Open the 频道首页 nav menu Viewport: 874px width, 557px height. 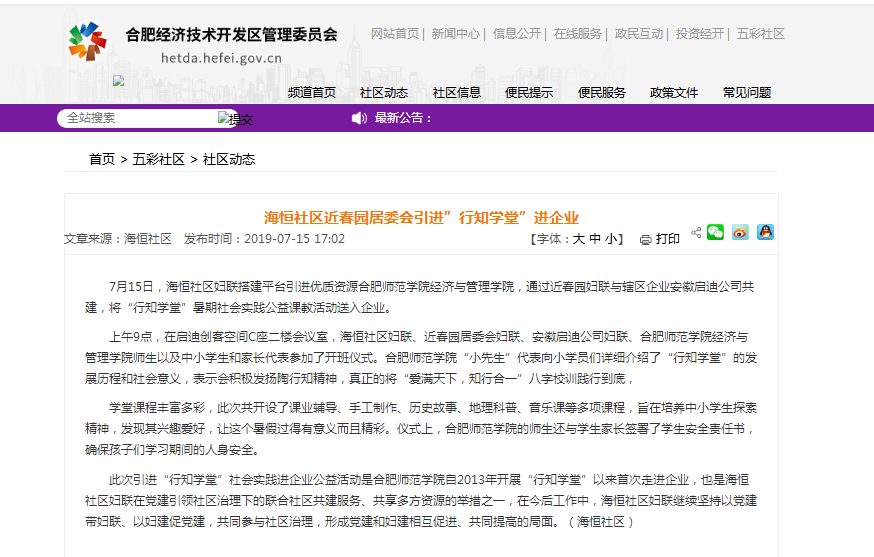[312, 92]
